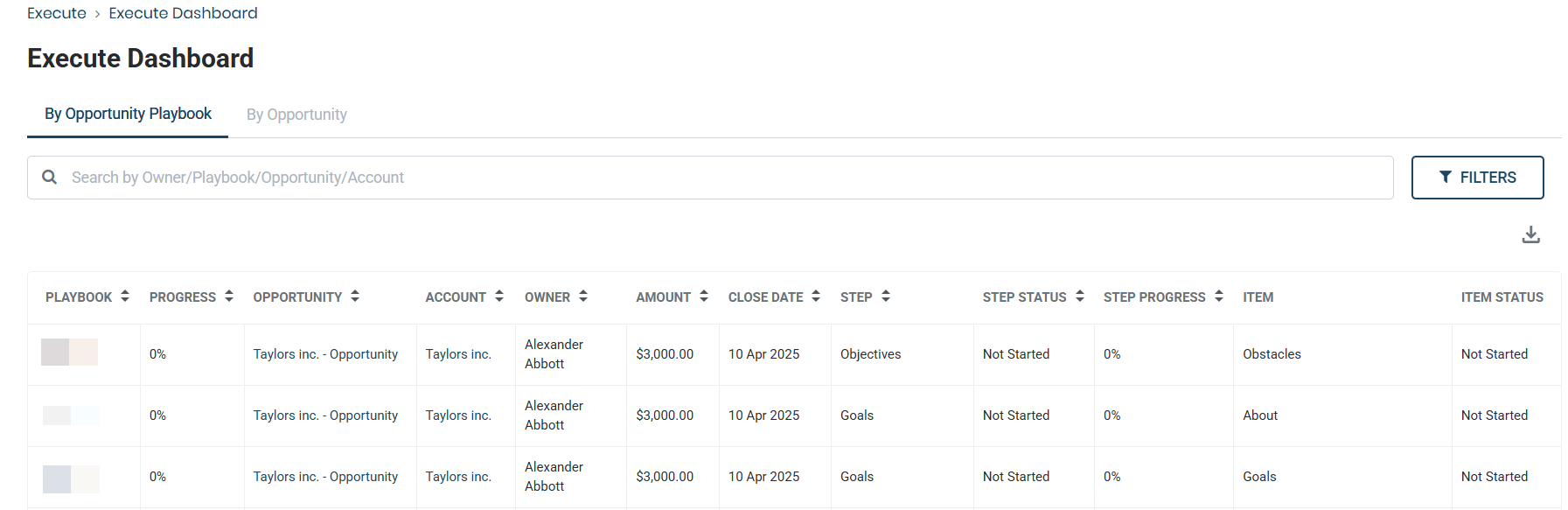The width and height of the screenshot is (1568, 510).
Task: Open playbook thumbnail in last Goals row
Action: pos(71,479)
